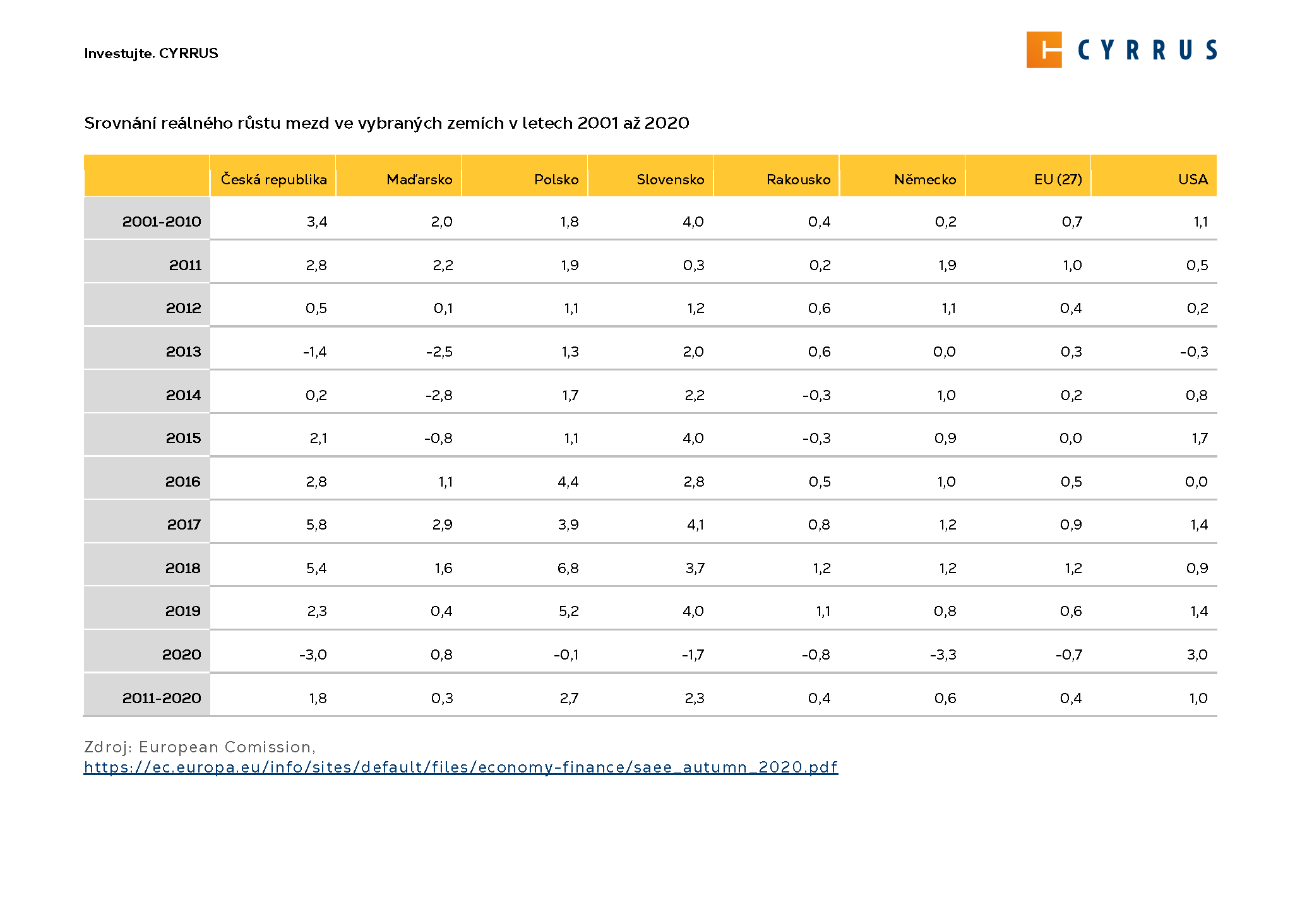Click the 2017 Česká republika value 5,8
Image resolution: width=1307 pixels, height=924 pixels.
pos(316,524)
